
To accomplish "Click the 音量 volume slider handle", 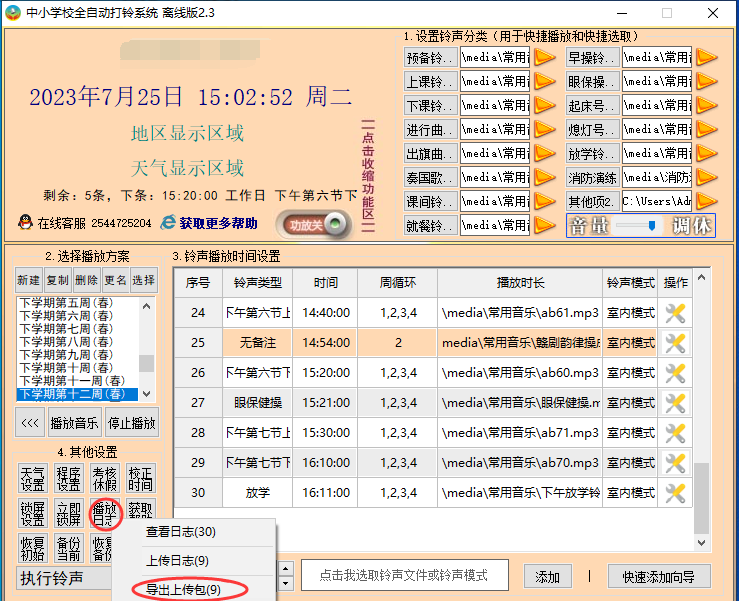I will click(652, 226).
